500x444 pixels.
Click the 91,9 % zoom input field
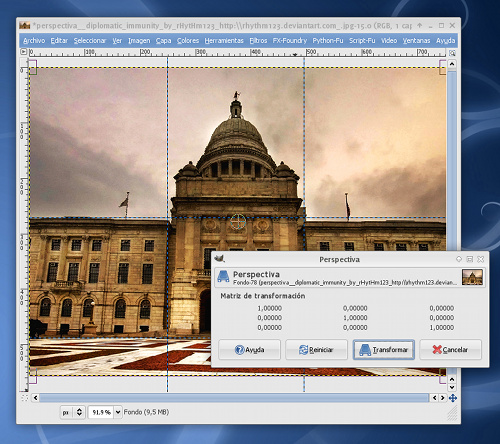click(101, 412)
